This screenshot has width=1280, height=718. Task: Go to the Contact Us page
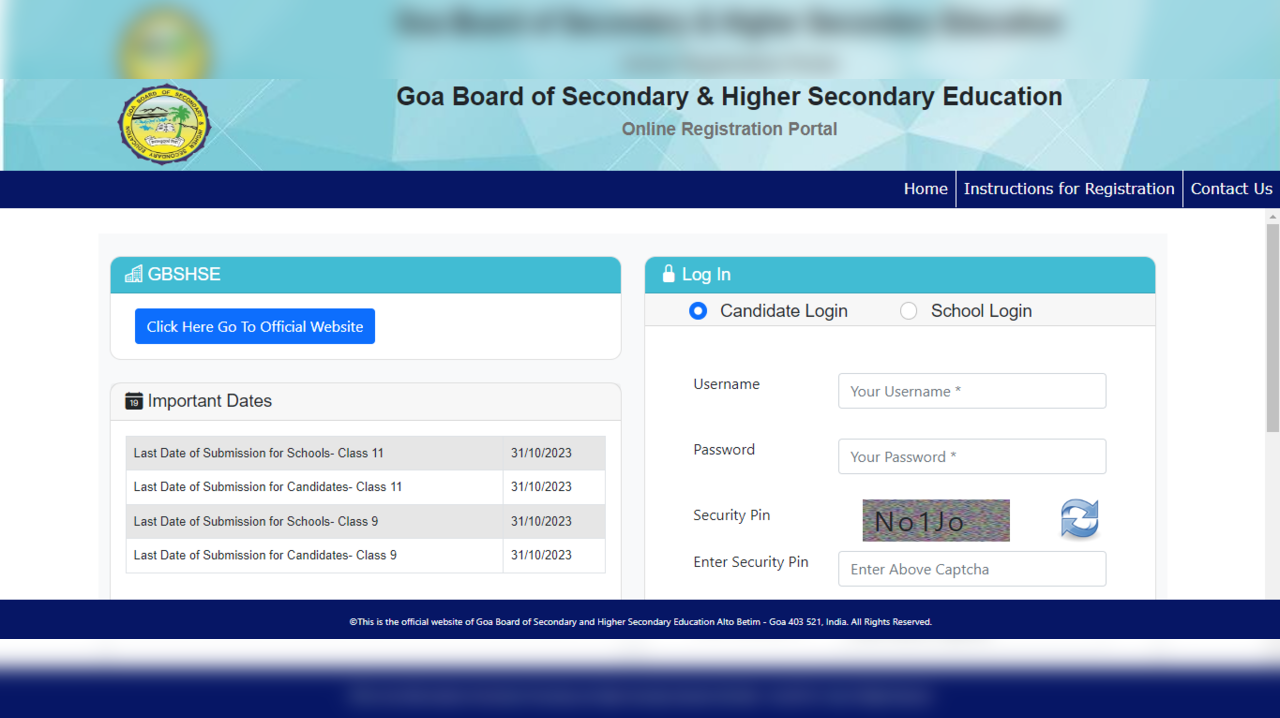coord(1231,189)
